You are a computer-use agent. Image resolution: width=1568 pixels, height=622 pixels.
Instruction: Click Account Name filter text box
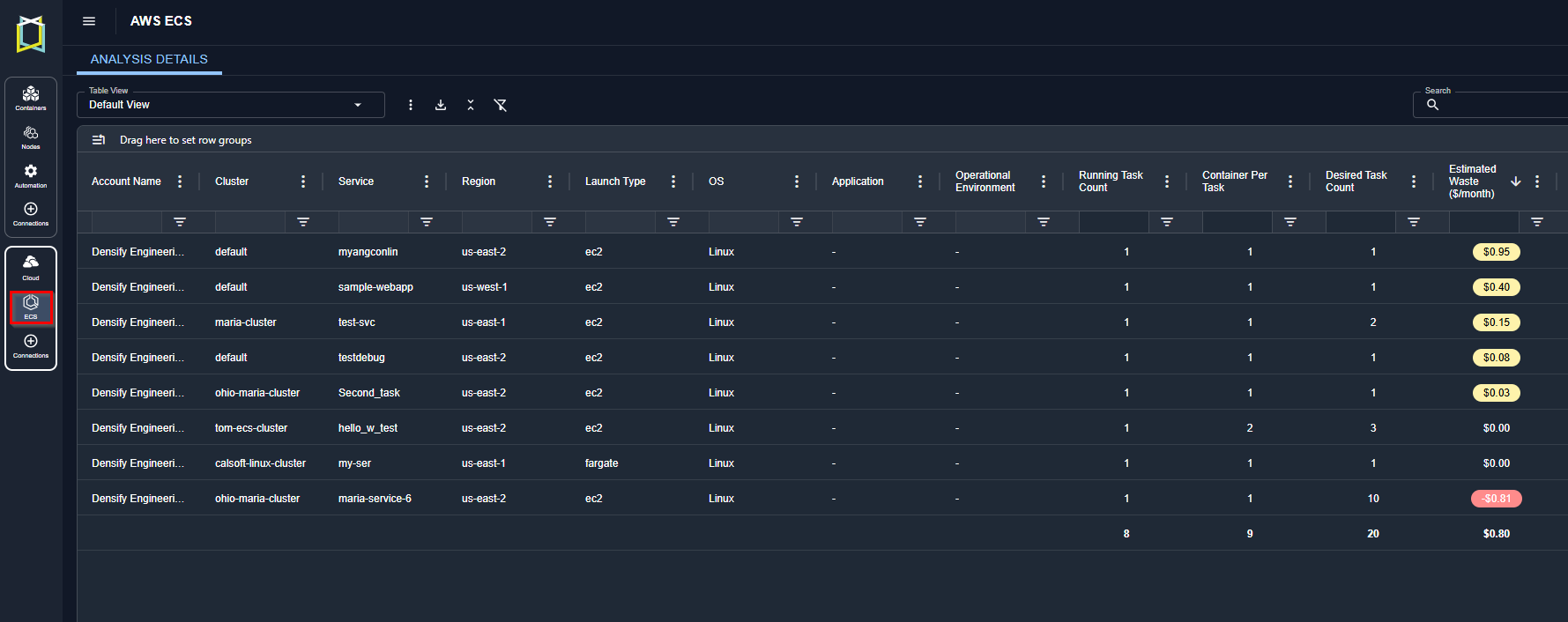(x=127, y=222)
